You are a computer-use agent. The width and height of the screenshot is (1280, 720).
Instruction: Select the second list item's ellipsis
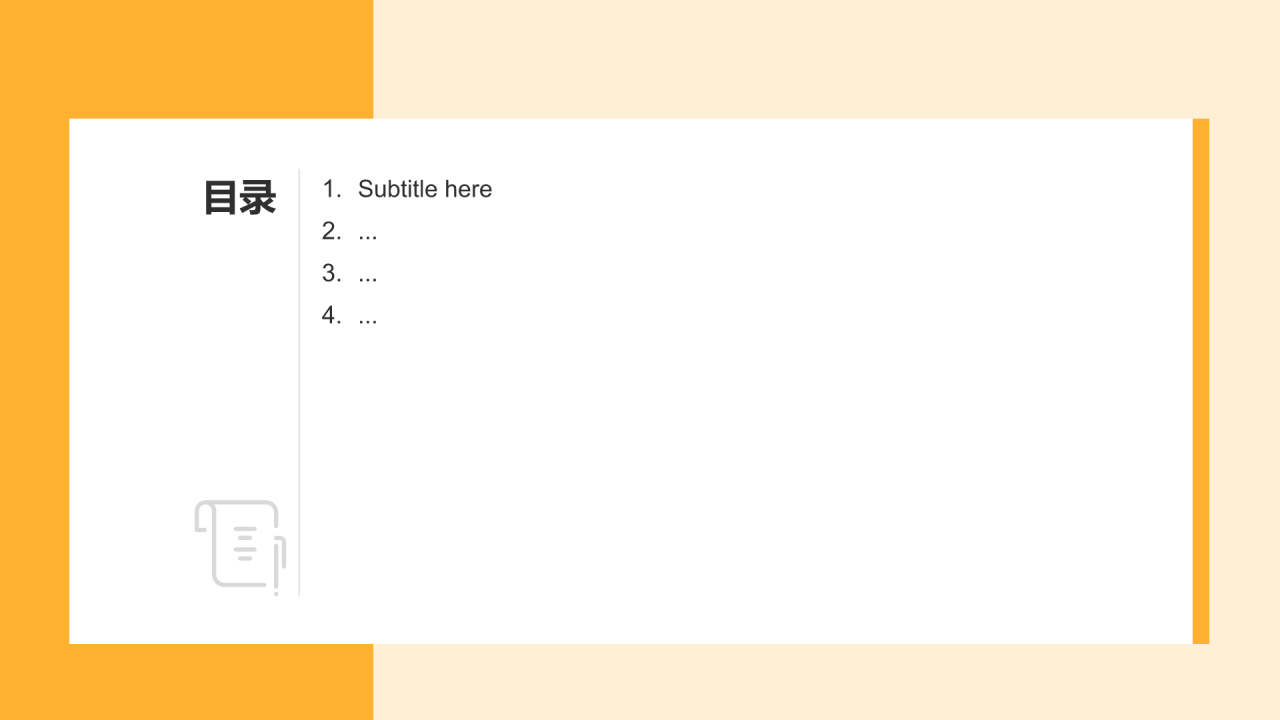[x=368, y=232]
